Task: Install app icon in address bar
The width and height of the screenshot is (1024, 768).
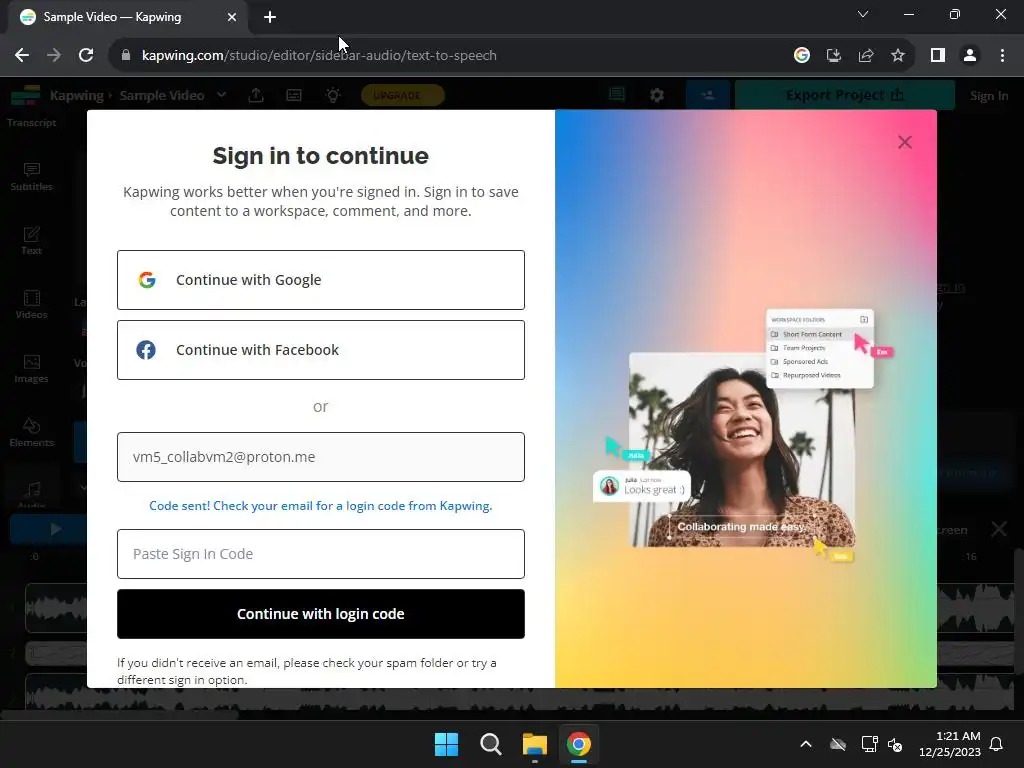Action: (x=834, y=56)
